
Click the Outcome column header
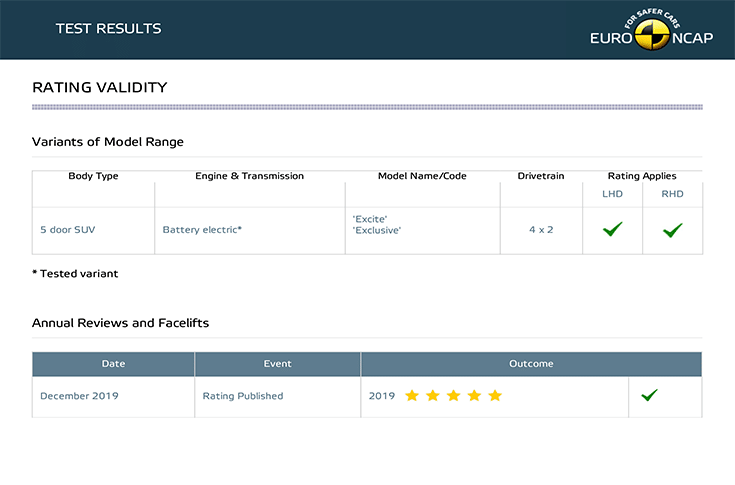pos(530,364)
